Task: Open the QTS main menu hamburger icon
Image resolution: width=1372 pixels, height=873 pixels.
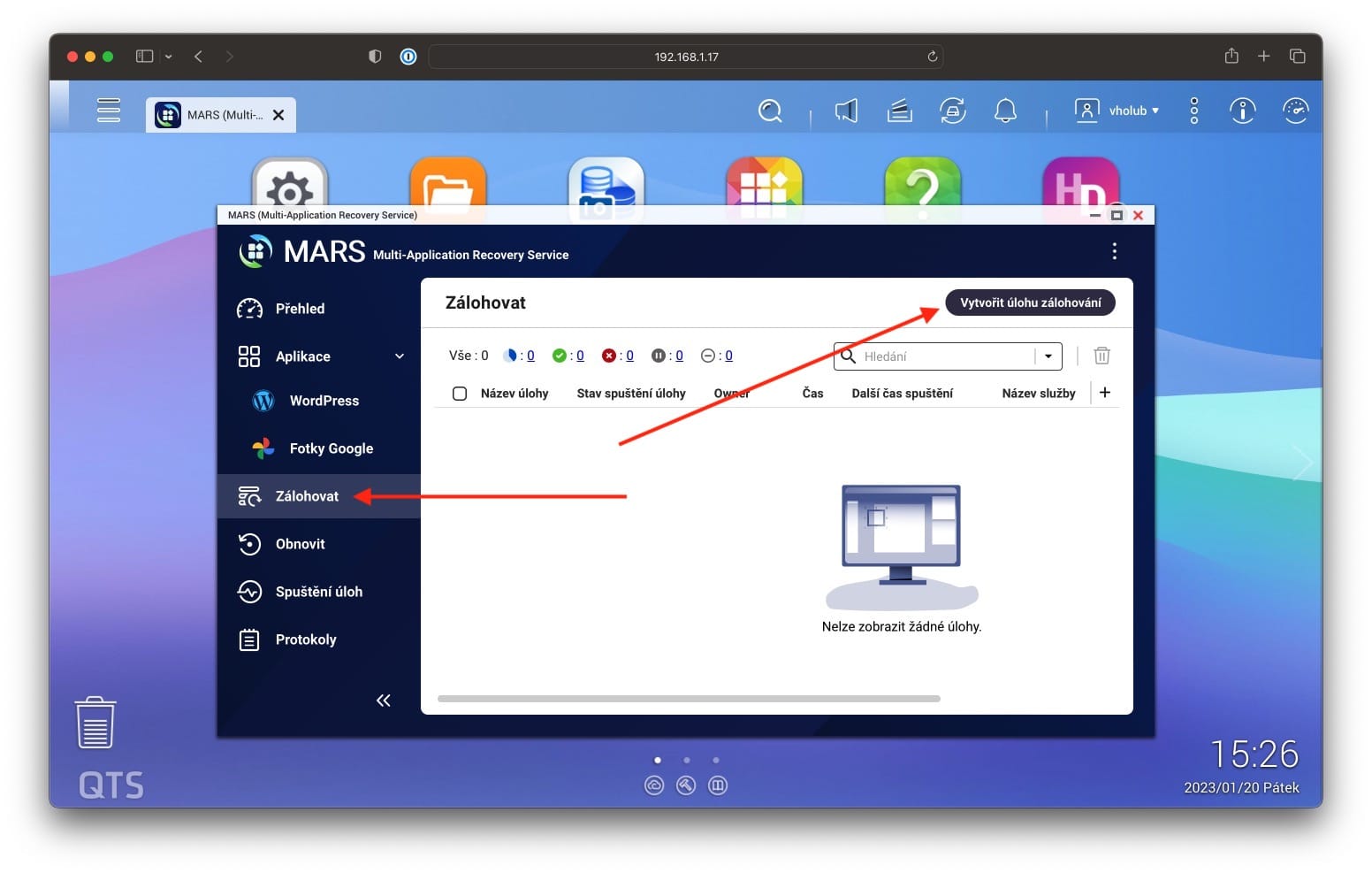Action: click(109, 111)
